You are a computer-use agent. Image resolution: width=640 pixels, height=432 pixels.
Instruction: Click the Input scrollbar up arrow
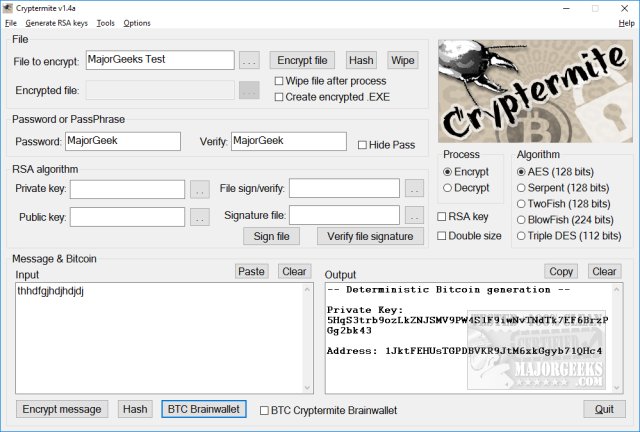tap(307, 289)
